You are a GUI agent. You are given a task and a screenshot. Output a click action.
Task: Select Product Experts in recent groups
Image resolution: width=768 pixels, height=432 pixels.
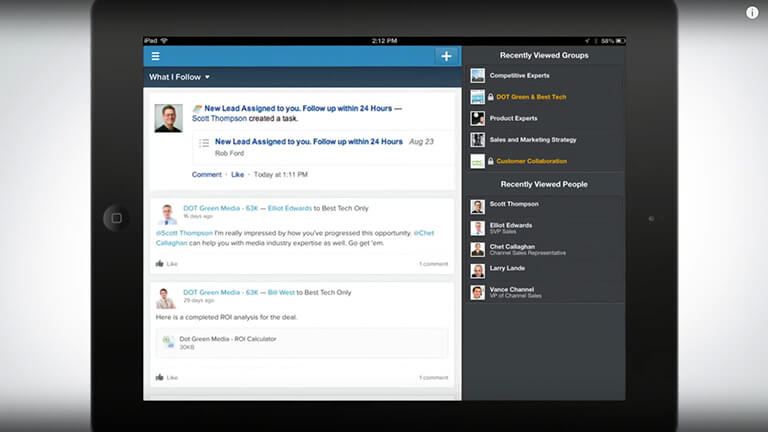tap(513, 118)
